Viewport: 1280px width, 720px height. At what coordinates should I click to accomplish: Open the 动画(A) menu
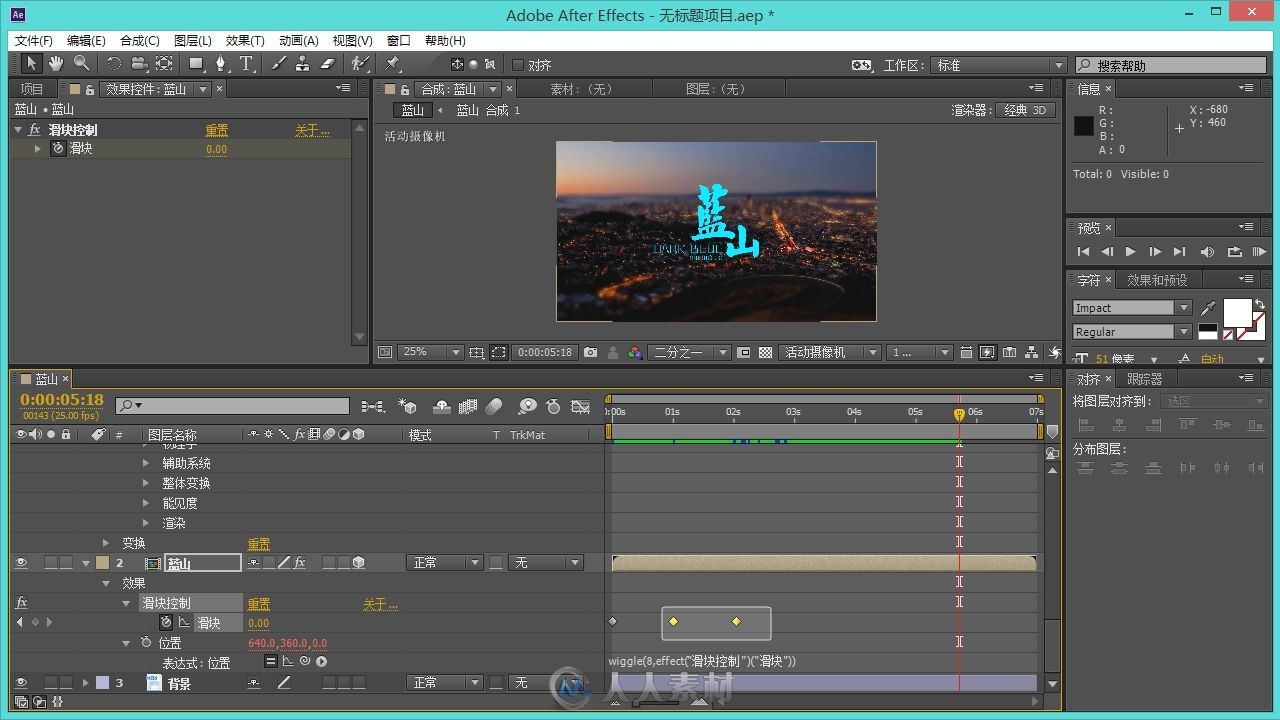coord(298,41)
